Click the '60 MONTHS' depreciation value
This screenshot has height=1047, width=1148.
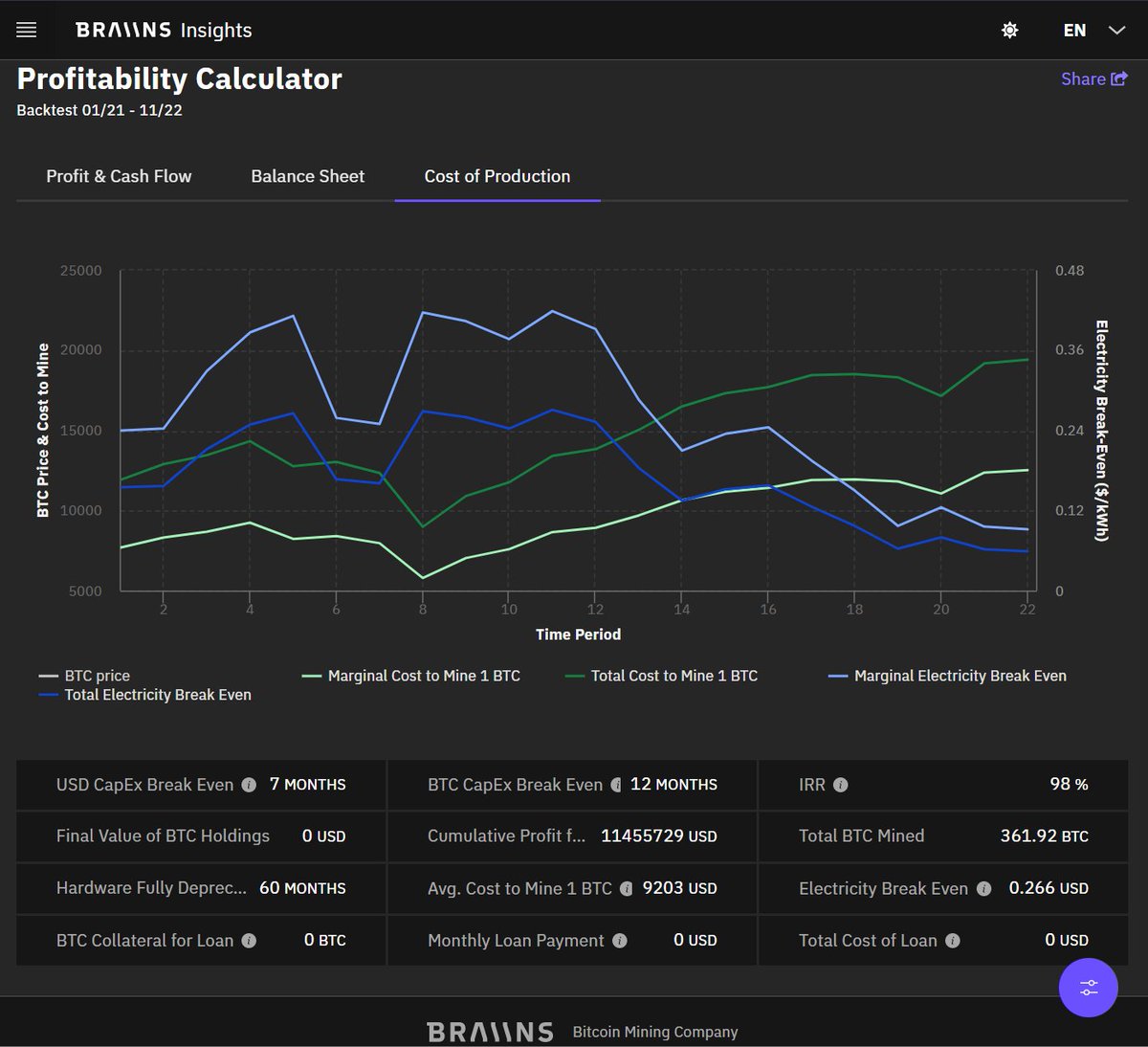(302, 888)
